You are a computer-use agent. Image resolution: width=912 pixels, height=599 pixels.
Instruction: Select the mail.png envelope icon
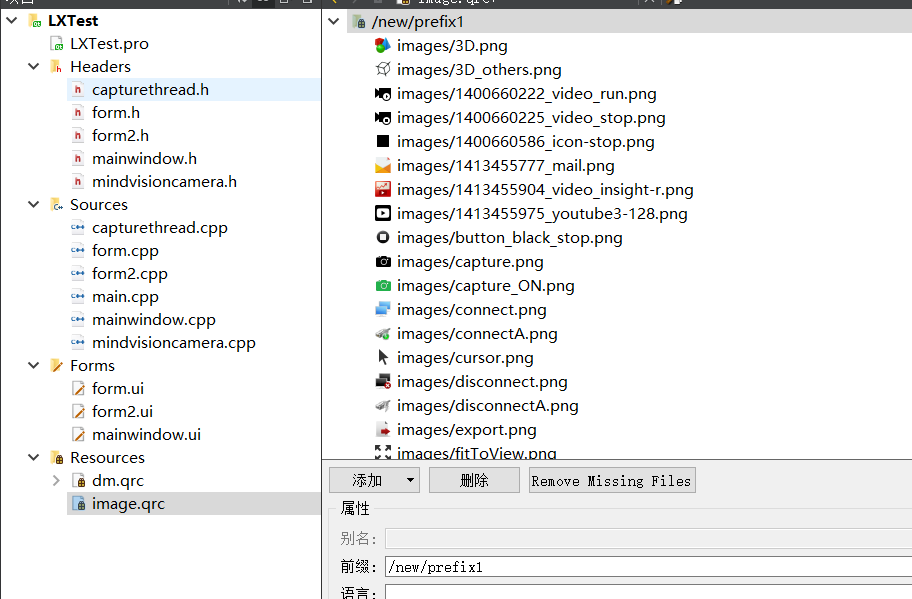click(383, 166)
